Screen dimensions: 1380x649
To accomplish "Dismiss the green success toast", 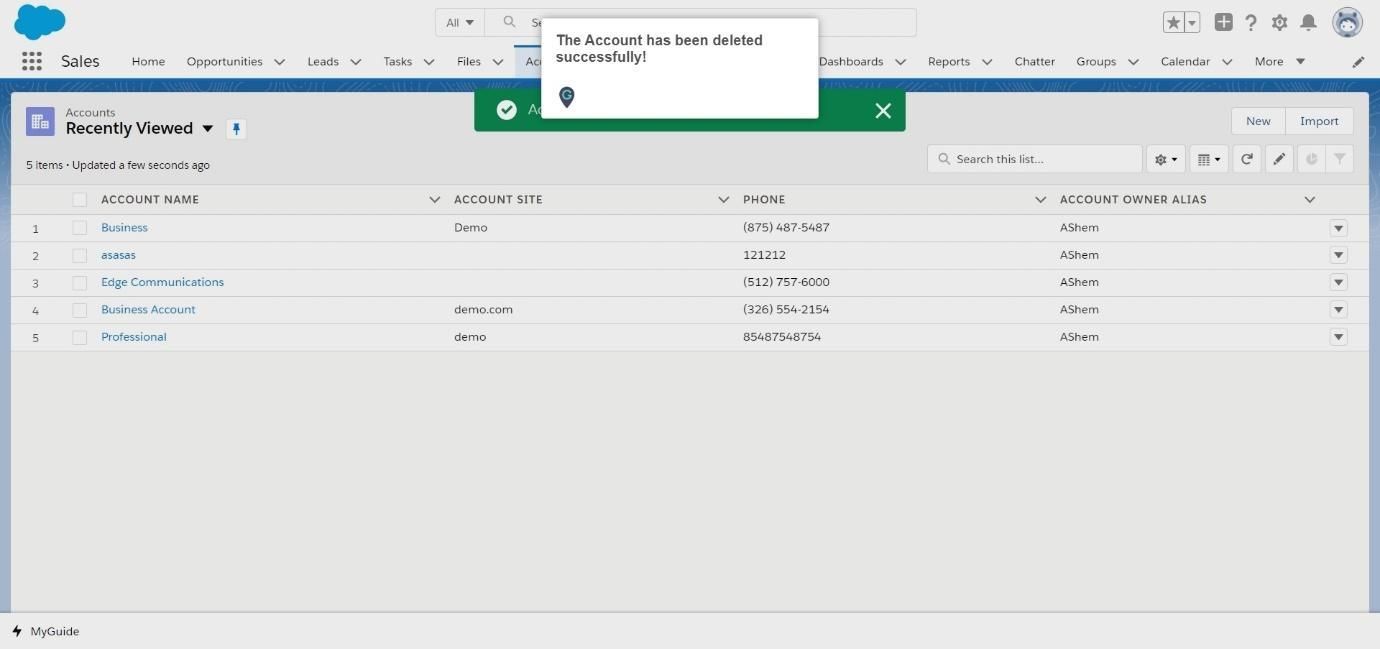I will click(x=883, y=111).
